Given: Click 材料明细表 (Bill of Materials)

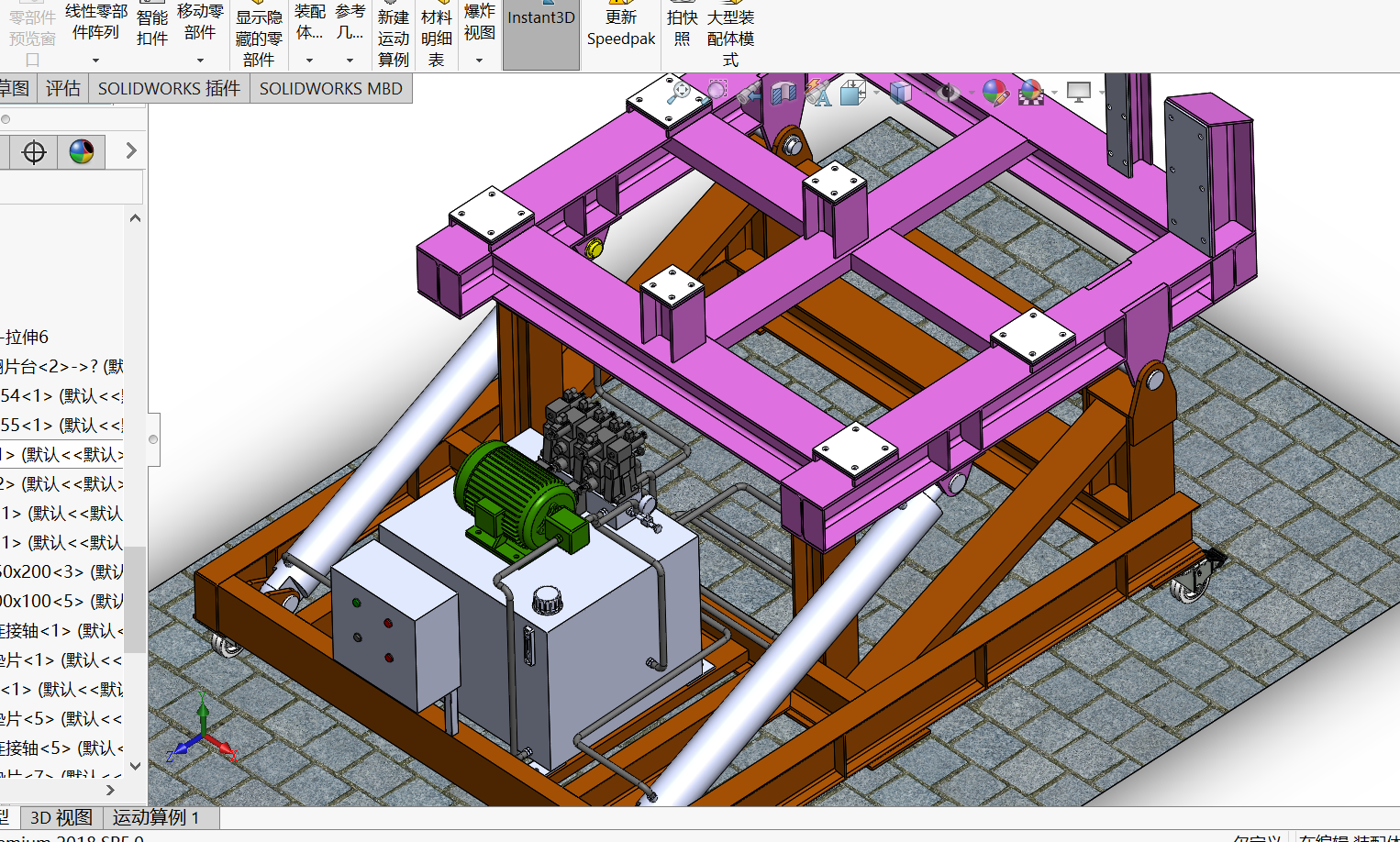Looking at the screenshot, I should pos(437,35).
